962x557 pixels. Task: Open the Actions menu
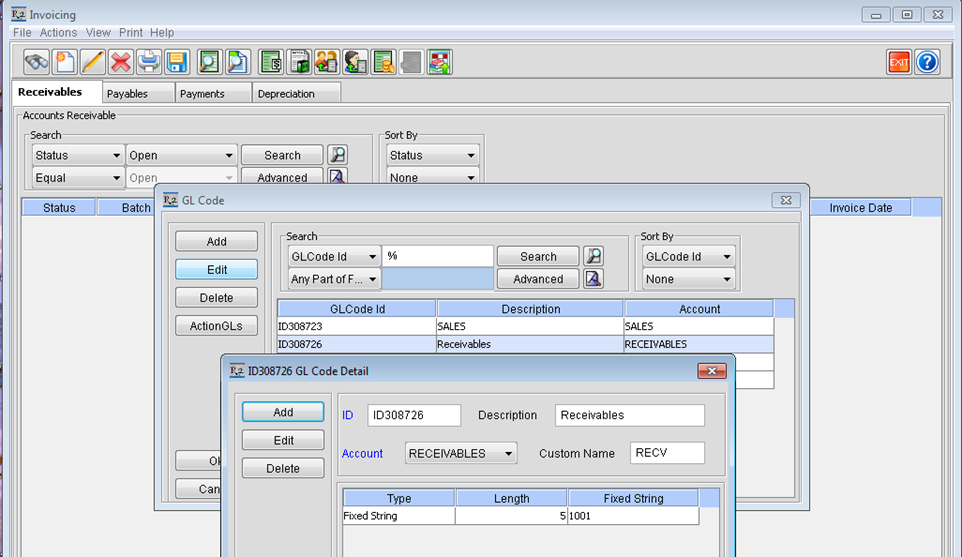58,33
